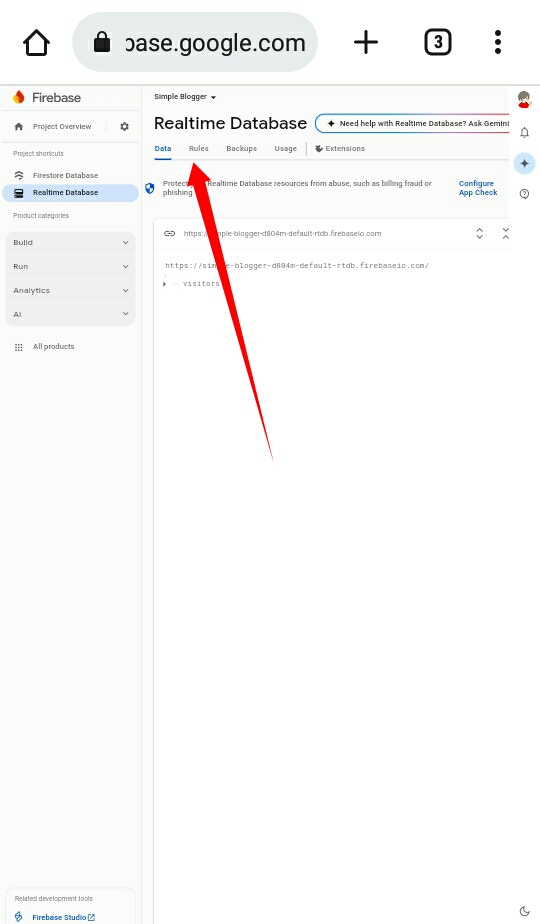This screenshot has width=540, height=924.
Task: Toggle dark mode moon icon
Action: tap(524, 911)
